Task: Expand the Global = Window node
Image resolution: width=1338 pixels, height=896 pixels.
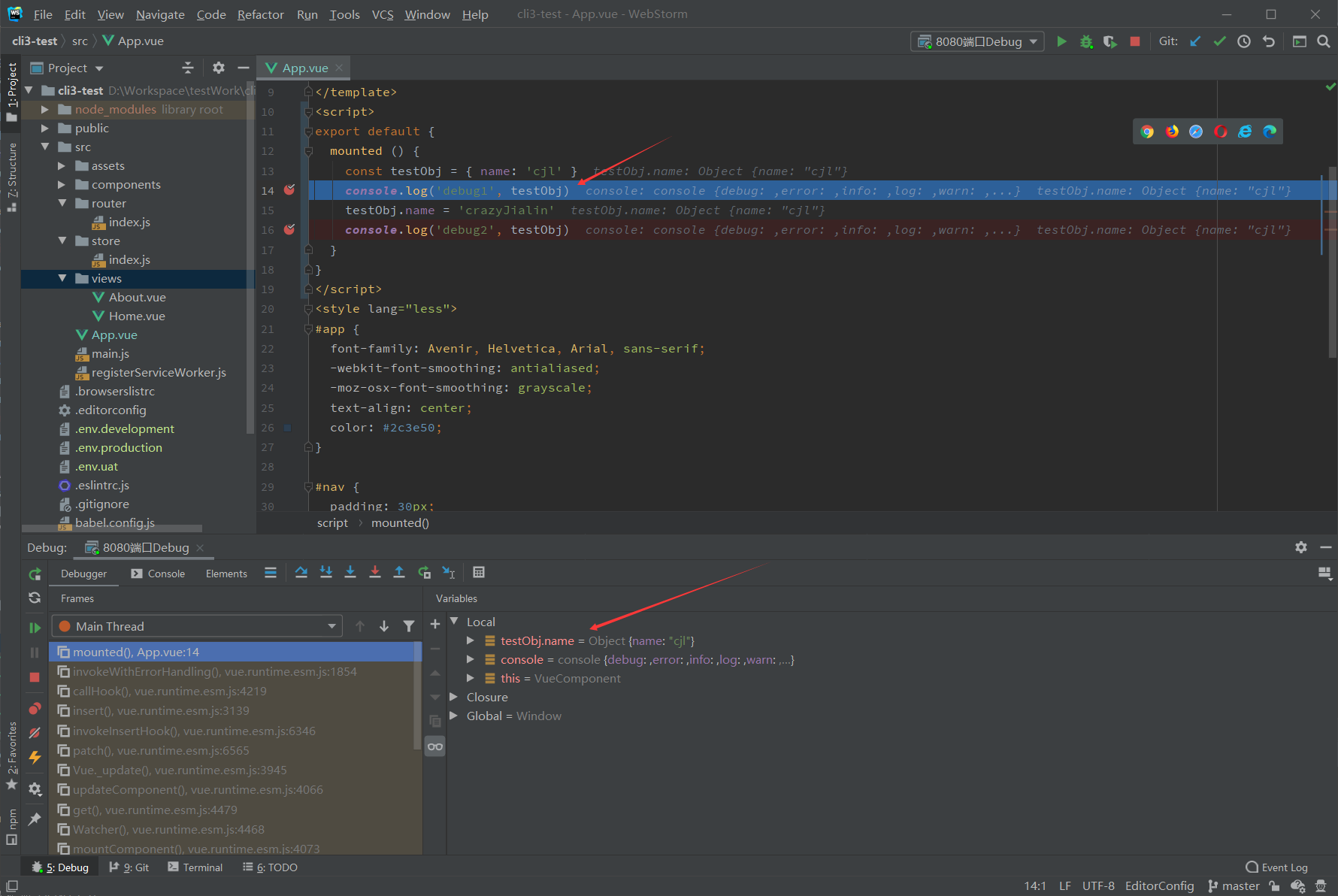Action: (453, 716)
